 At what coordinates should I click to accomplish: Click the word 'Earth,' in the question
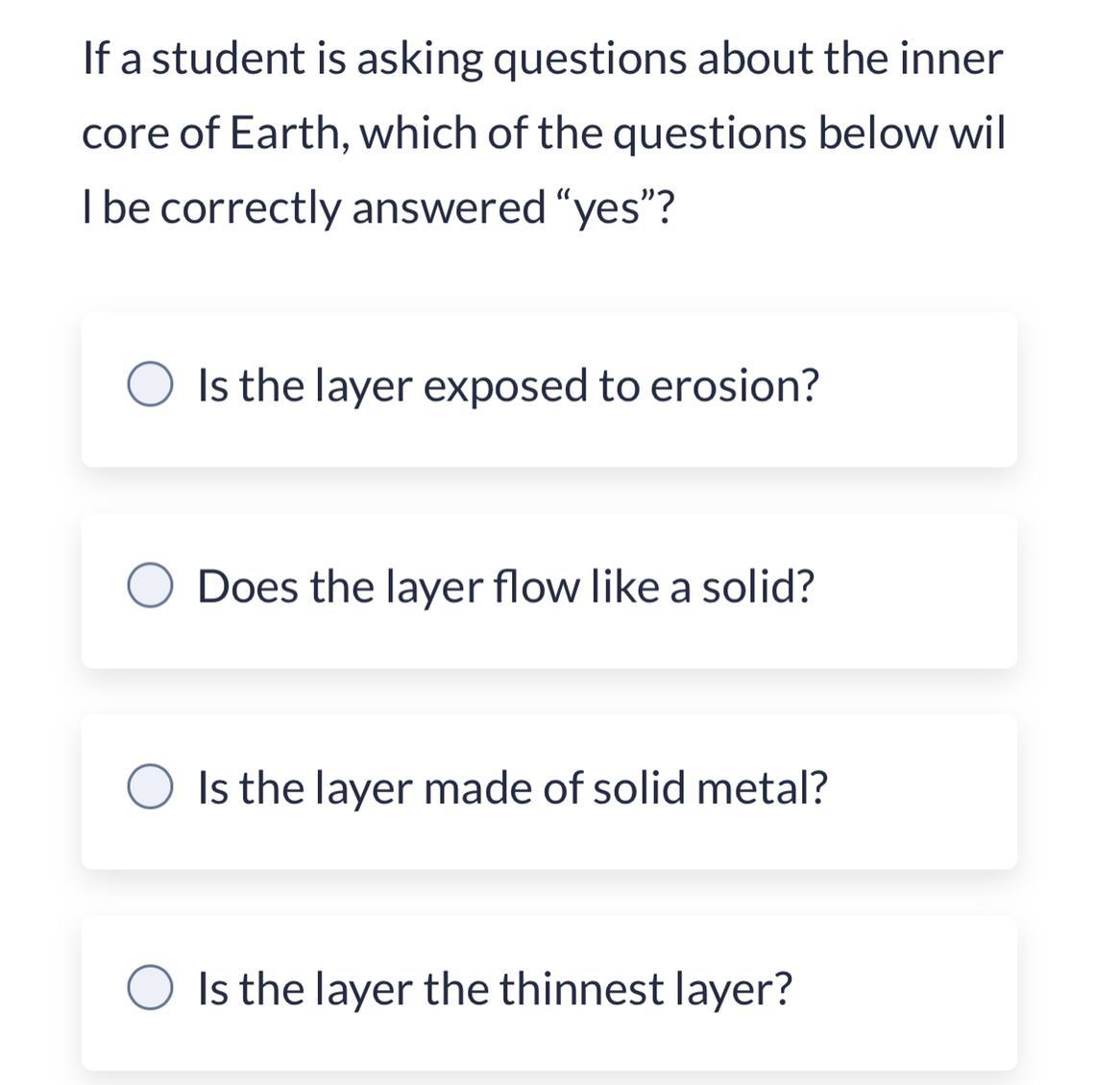coord(288,133)
